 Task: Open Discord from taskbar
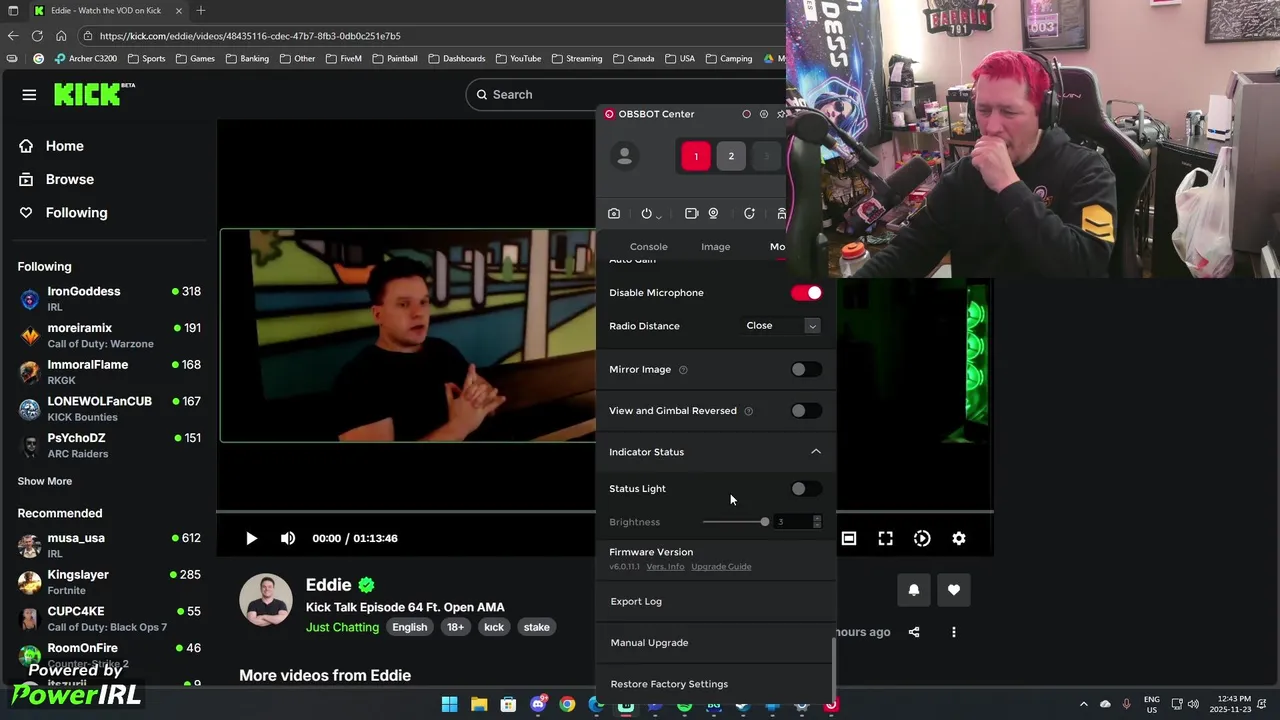[538, 704]
